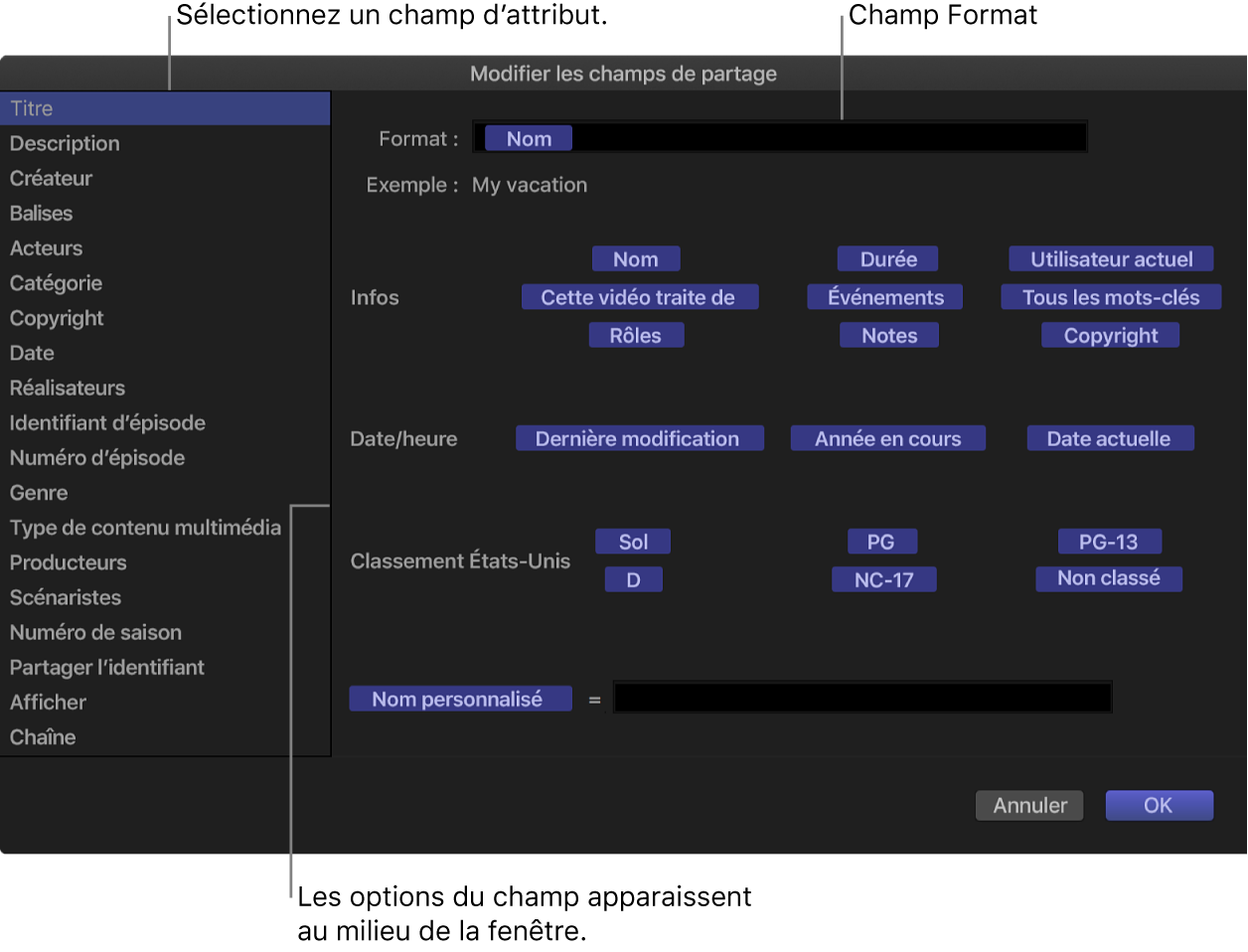Click the Tous les mots-clés token
1248x952 pixels.
[1111, 297]
